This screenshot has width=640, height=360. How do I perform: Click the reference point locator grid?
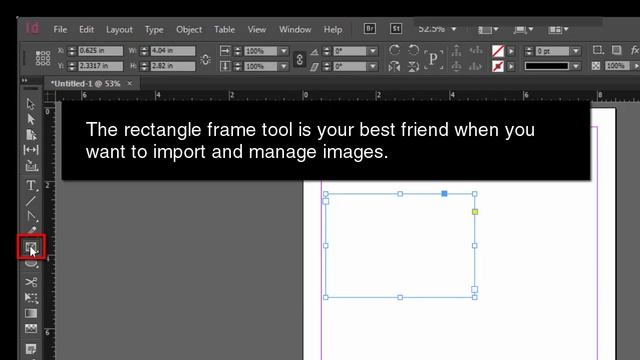(43, 58)
